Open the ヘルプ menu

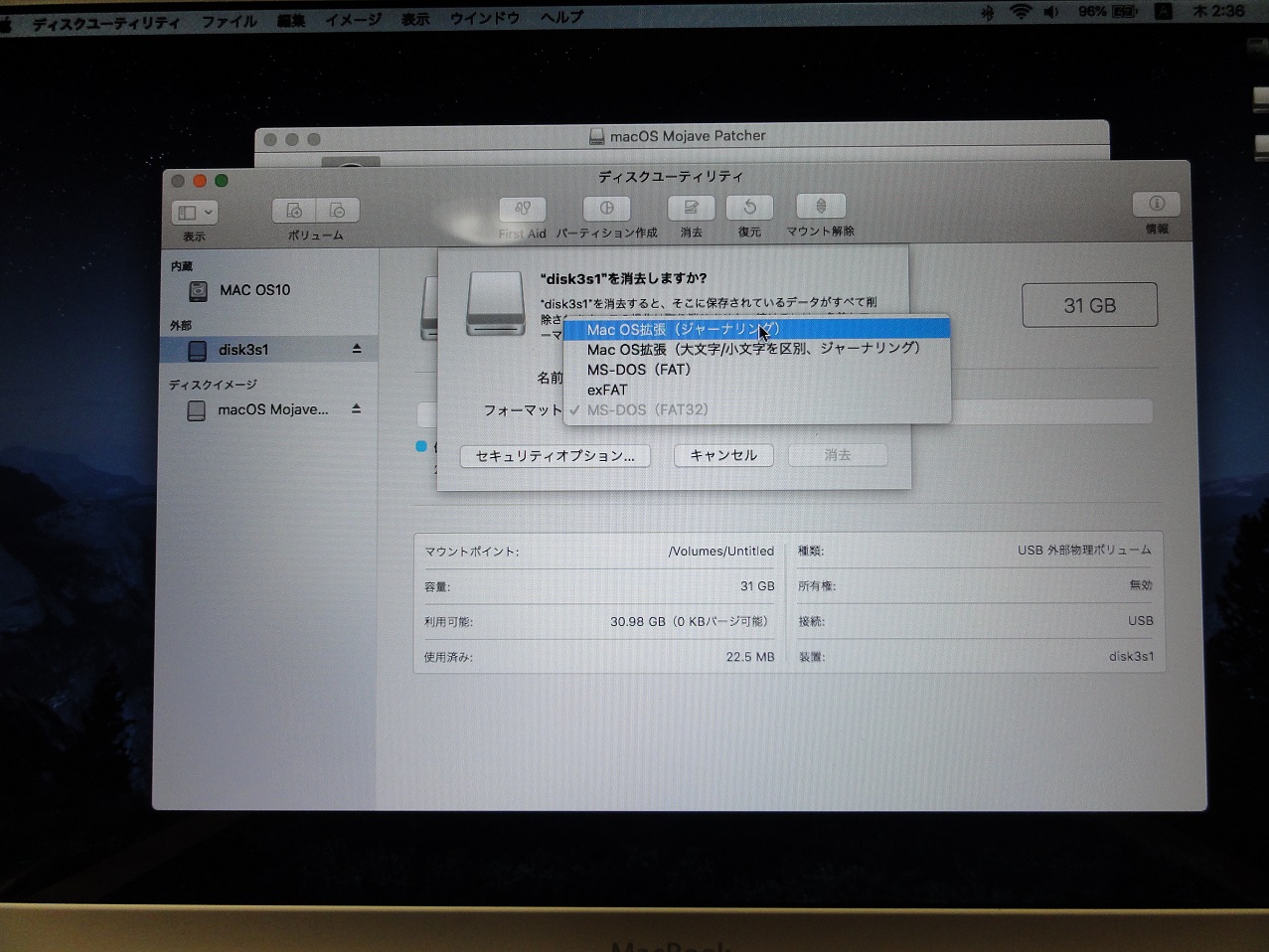tap(562, 17)
